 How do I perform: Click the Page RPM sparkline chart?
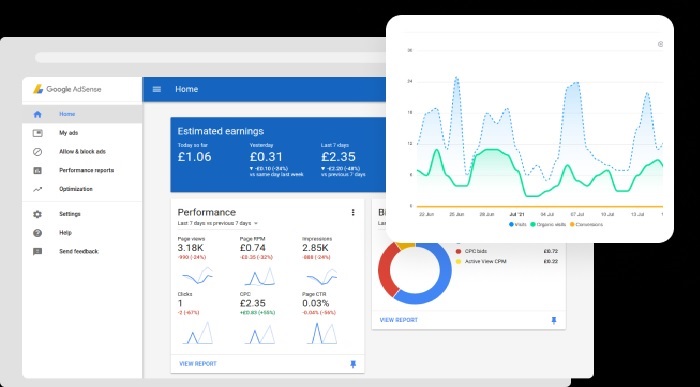[x=259, y=276]
